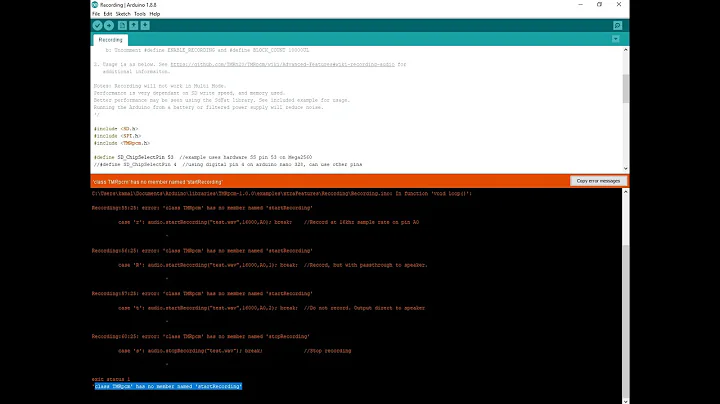Select the Recording sketch tab
Image resolution: width=720 pixels, height=404 pixels.
coord(111,40)
